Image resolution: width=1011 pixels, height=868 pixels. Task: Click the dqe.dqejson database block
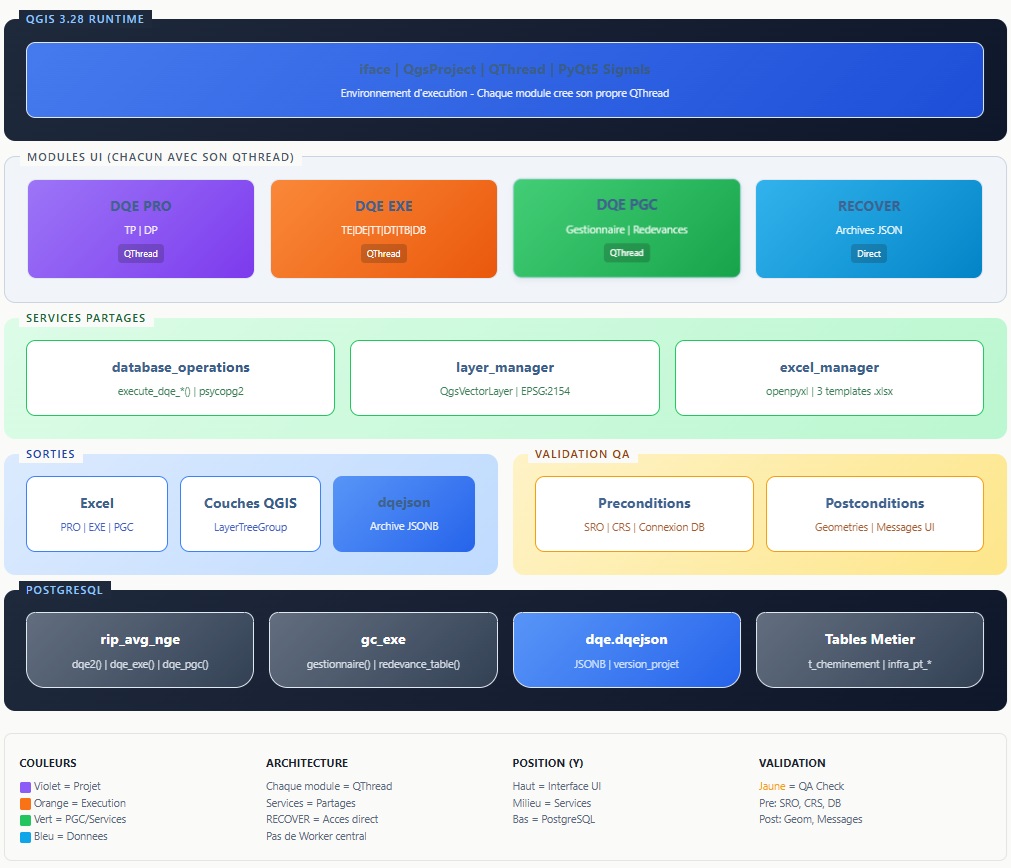click(626, 650)
